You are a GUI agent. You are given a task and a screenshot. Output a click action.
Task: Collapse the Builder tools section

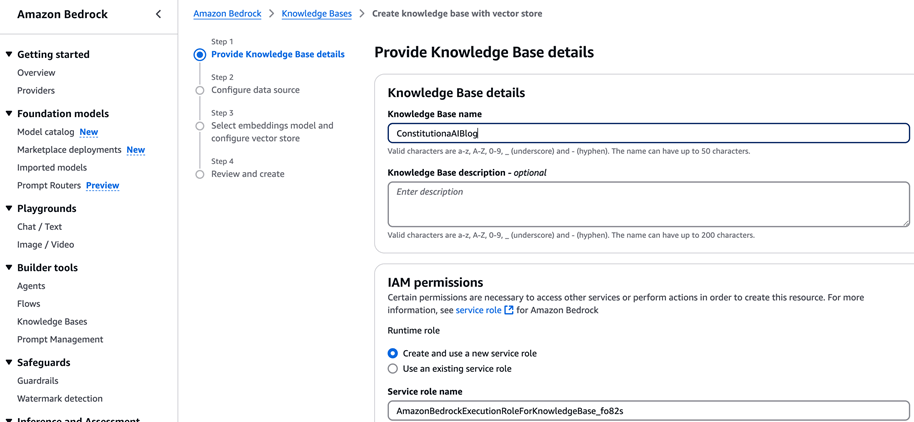9,268
